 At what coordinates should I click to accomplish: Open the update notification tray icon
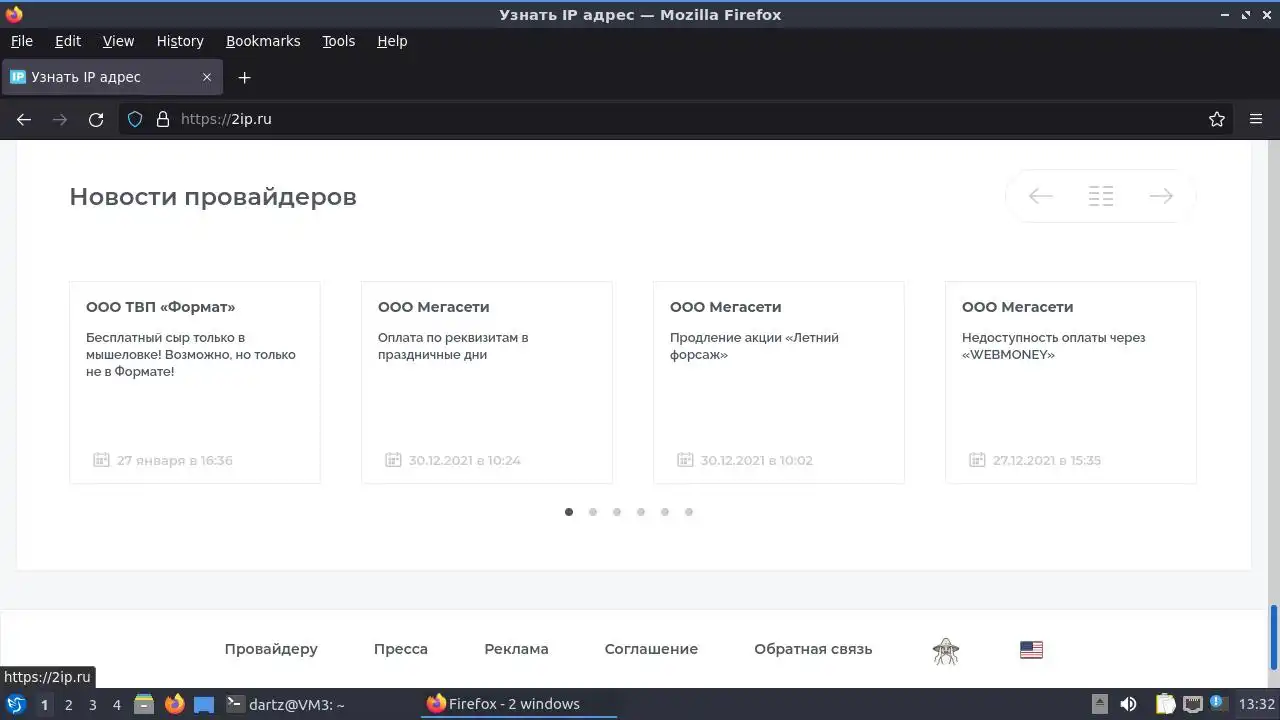pos(1217,703)
